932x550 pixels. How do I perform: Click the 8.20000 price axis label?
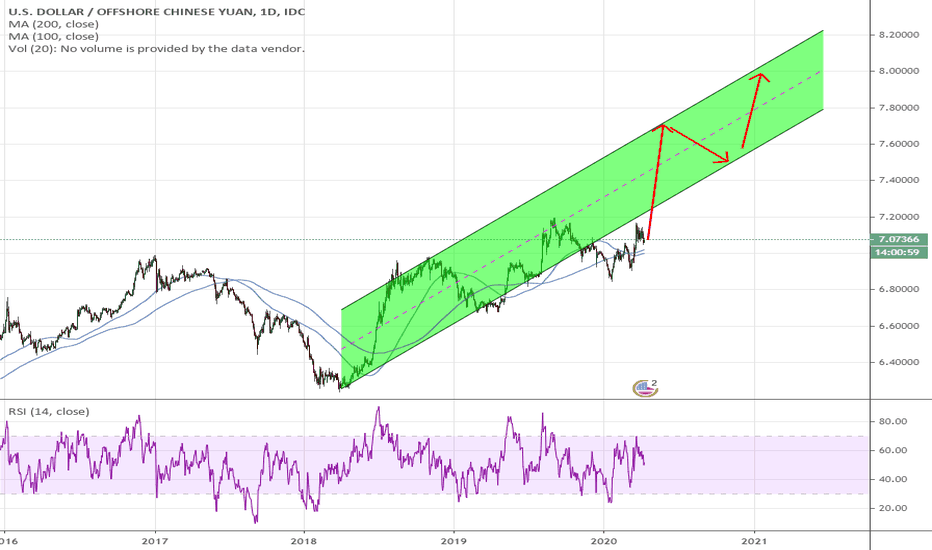pyautogui.click(x=899, y=35)
